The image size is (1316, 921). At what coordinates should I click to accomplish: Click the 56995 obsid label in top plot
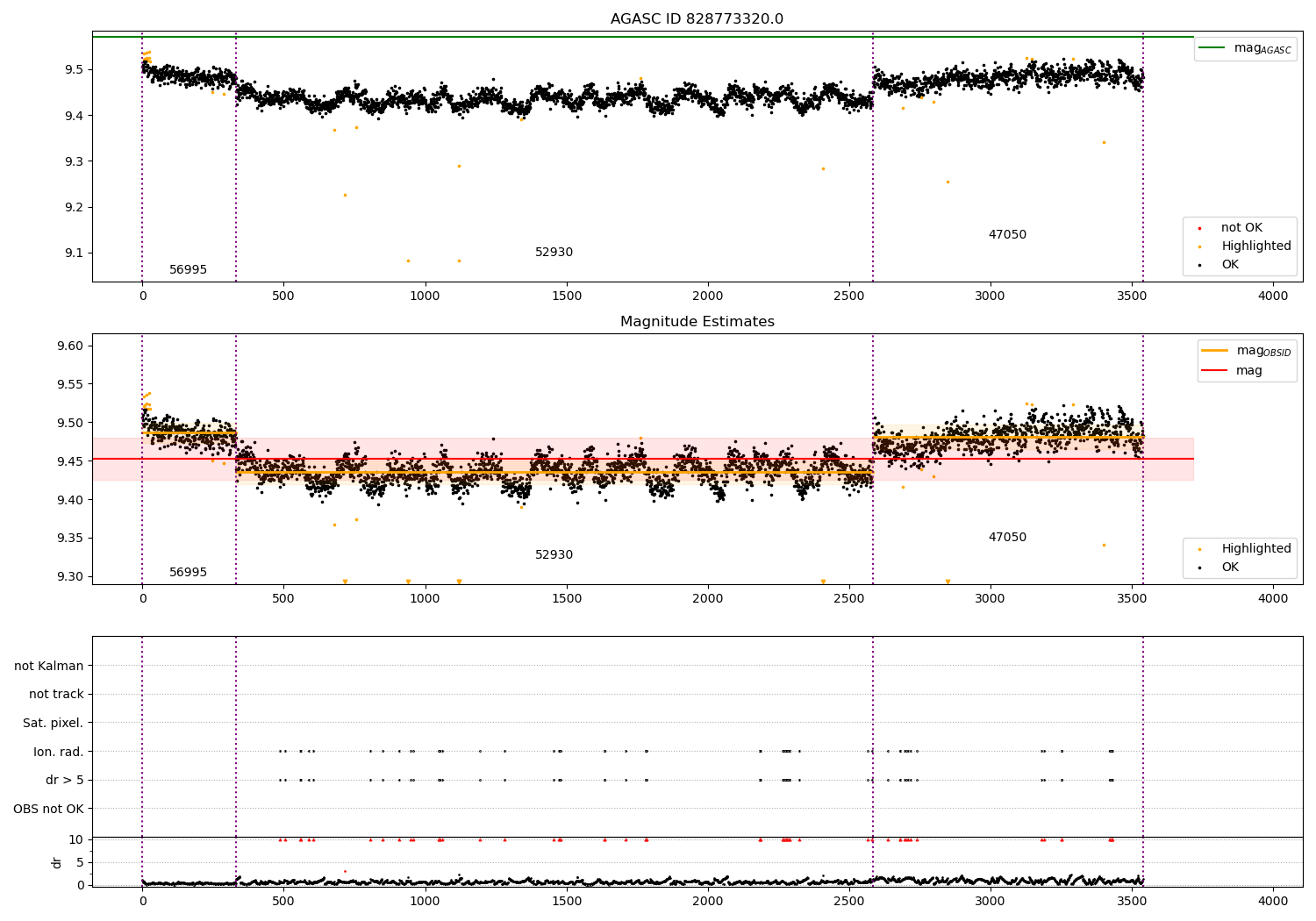click(188, 270)
